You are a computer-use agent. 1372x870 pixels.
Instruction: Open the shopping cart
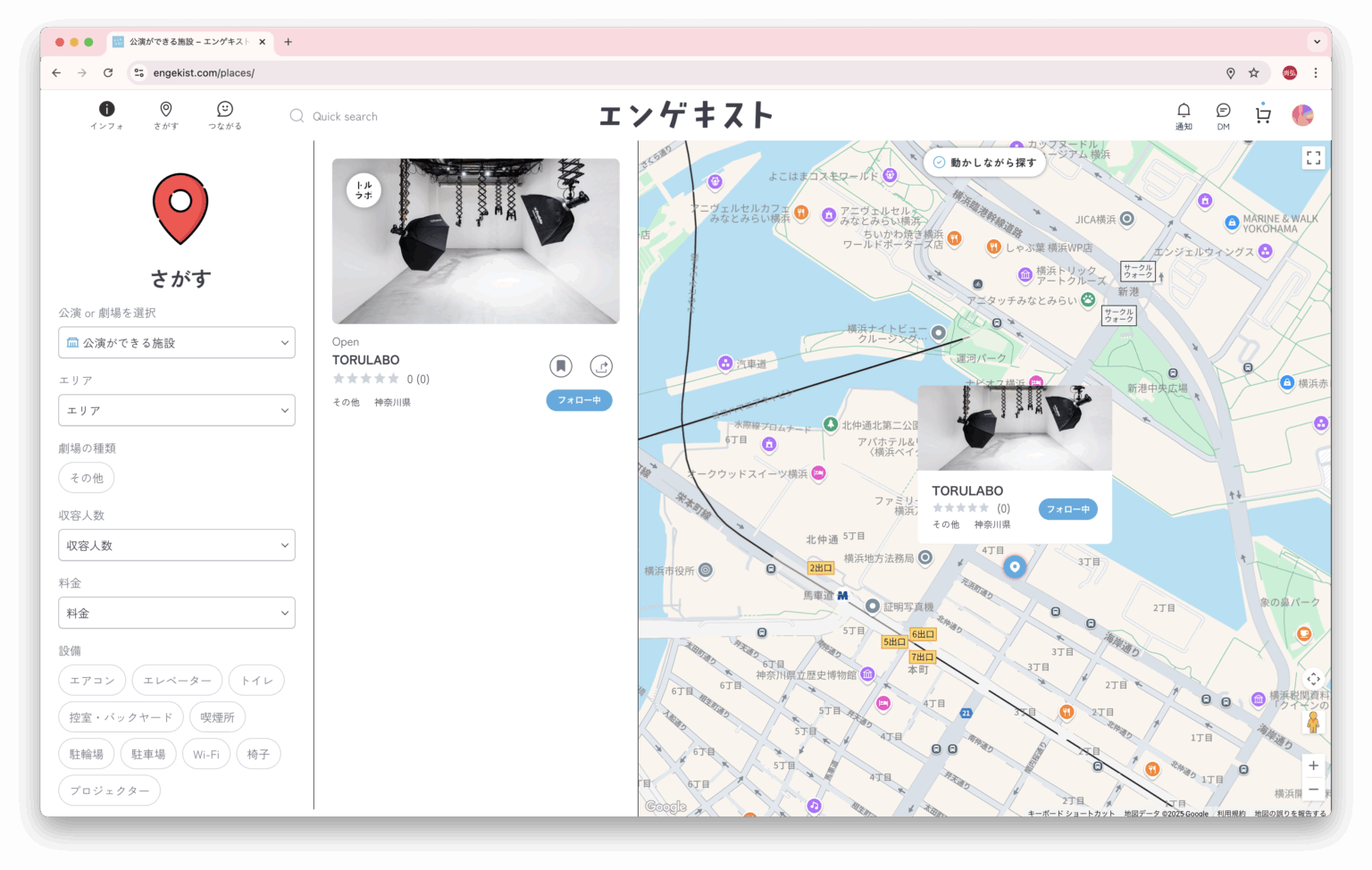1262,114
